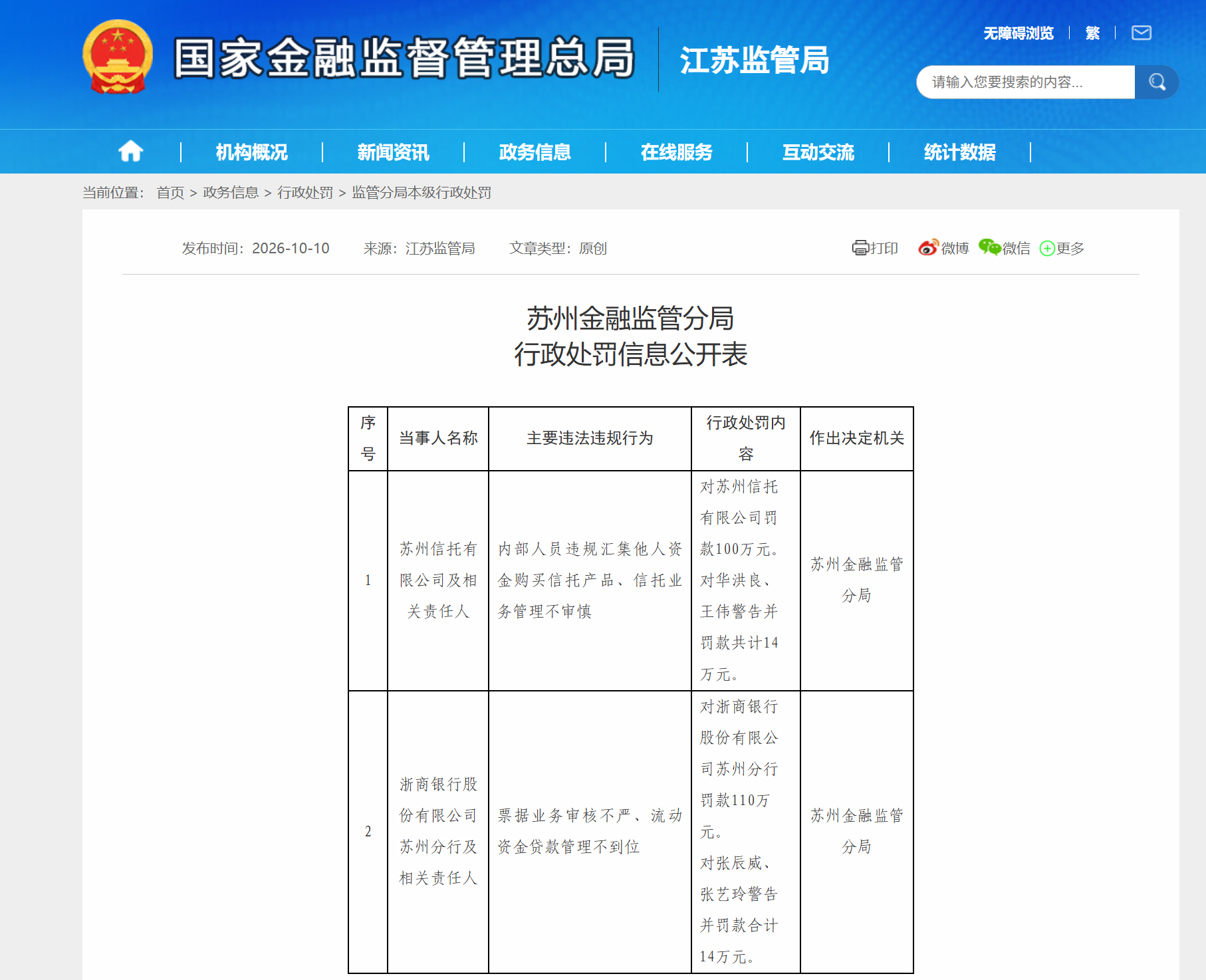The image size is (1206, 980).
Task: Open the mail envelope icon
Action: (x=1142, y=33)
